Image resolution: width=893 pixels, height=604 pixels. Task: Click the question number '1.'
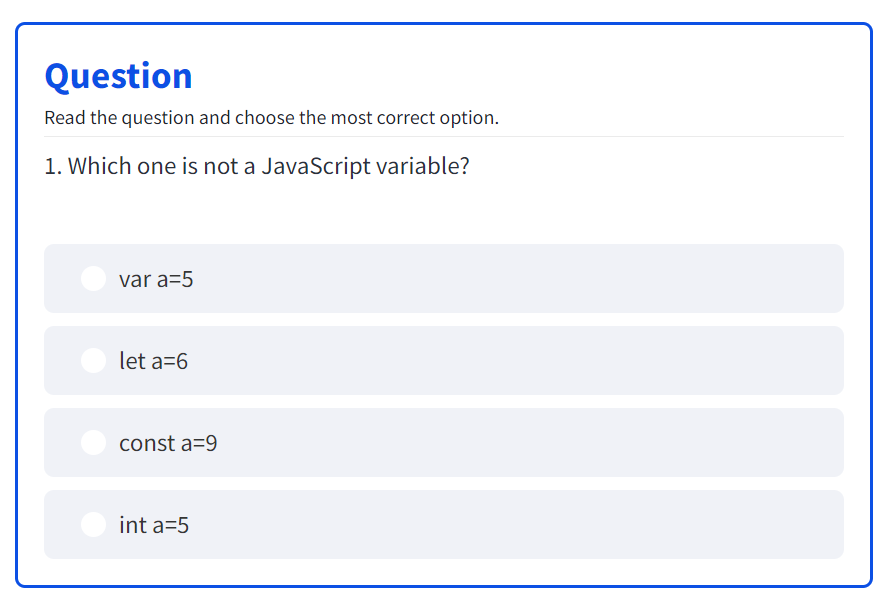tap(53, 166)
